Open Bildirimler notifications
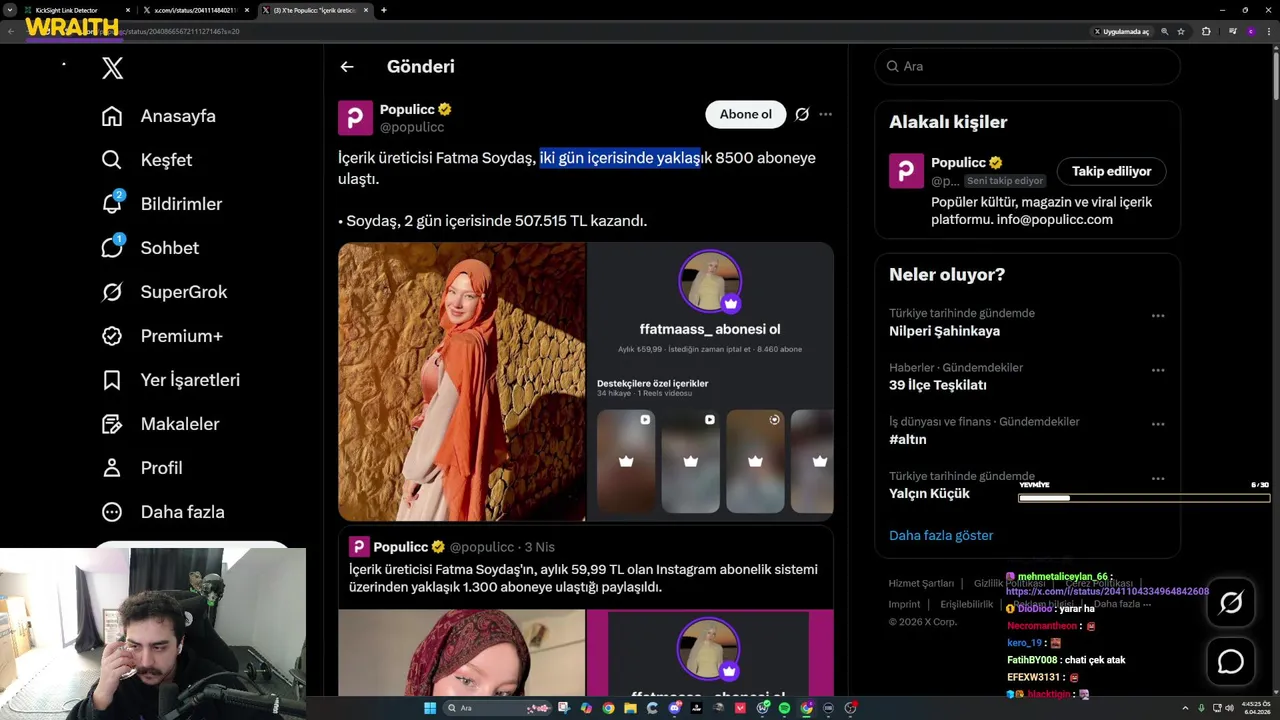1280x720 pixels. [x=162, y=204]
